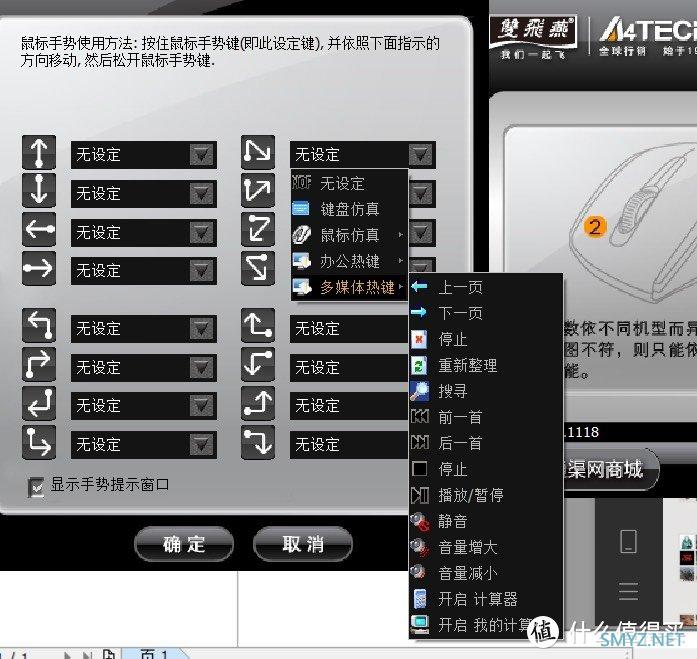Open dropdown for down-then-left gesture
The width and height of the screenshot is (697, 659).
click(x=201, y=405)
